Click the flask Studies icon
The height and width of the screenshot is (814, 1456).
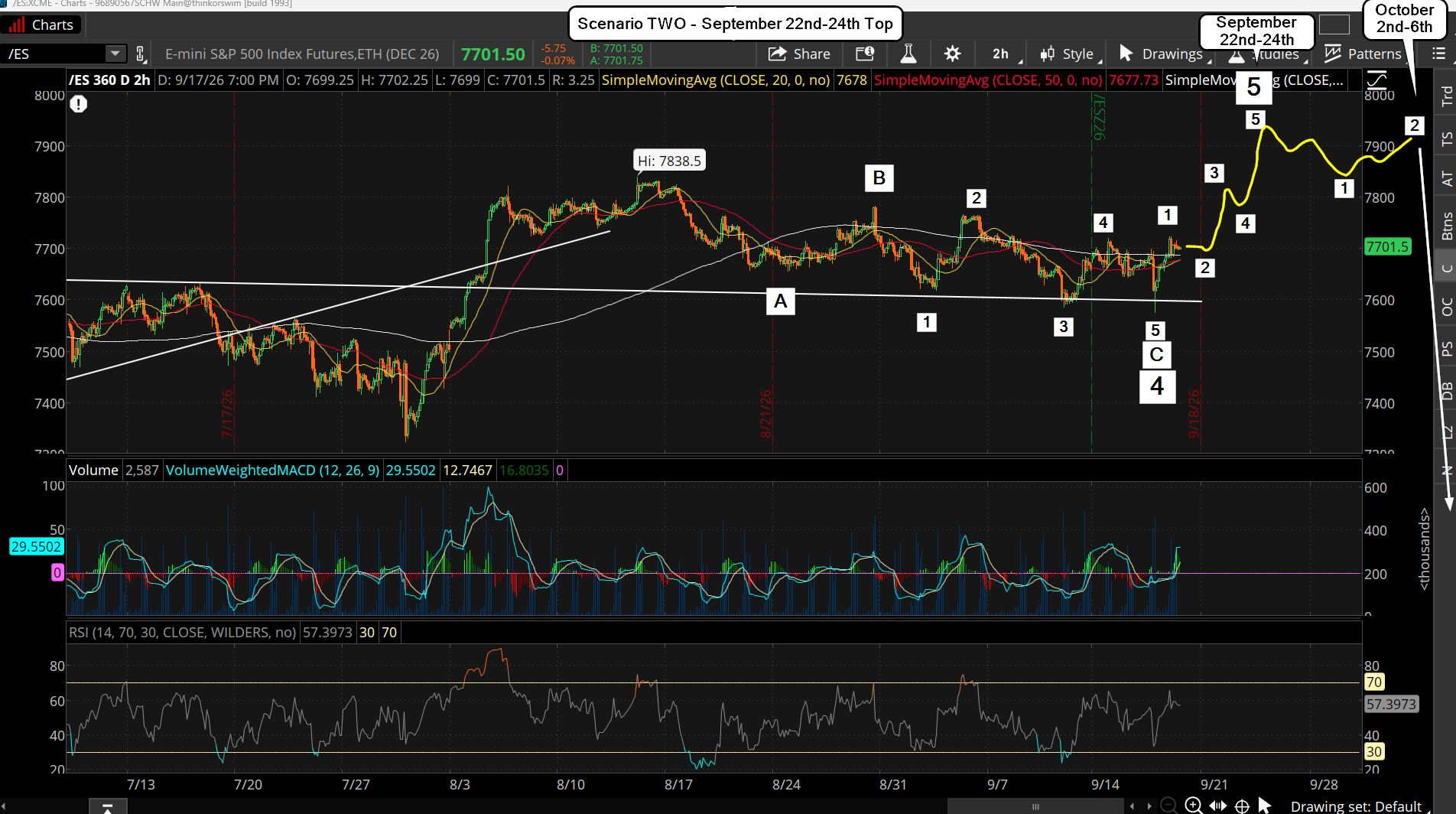(908, 54)
